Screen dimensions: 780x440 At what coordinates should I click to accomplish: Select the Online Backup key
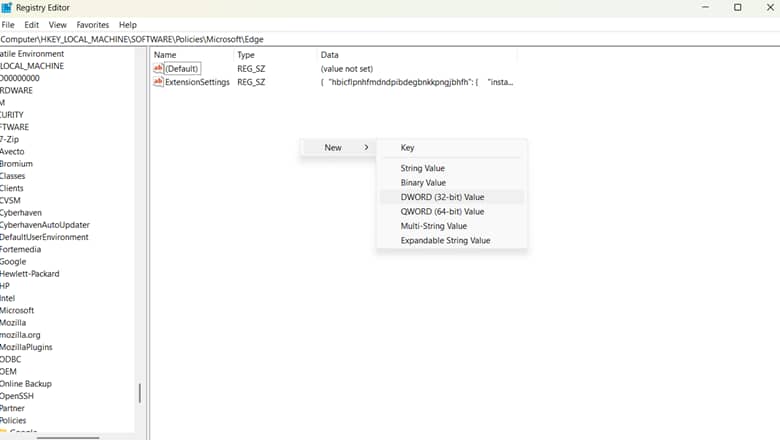click(x=26, y=384)
